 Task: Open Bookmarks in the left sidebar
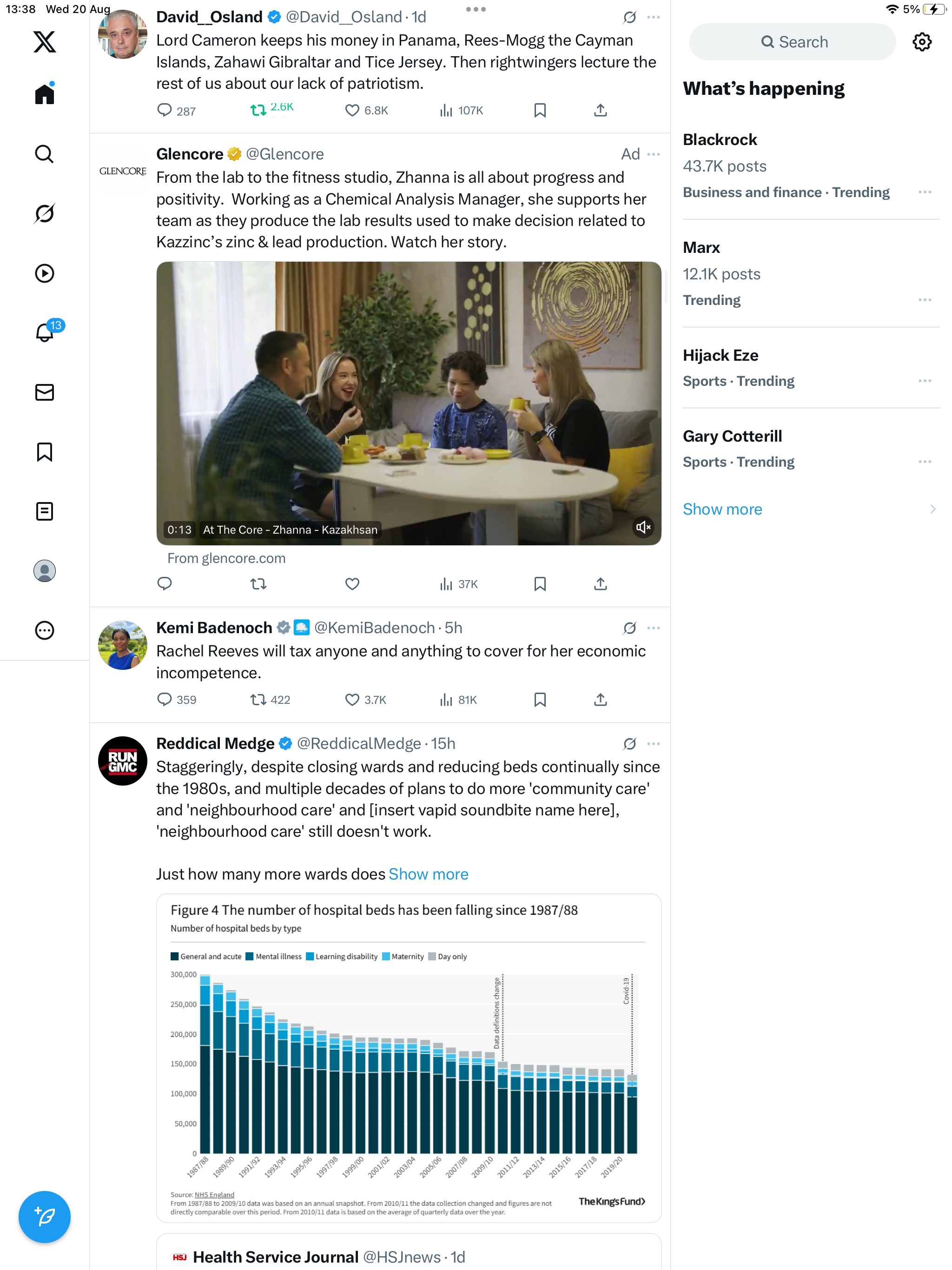pos(44,452)
